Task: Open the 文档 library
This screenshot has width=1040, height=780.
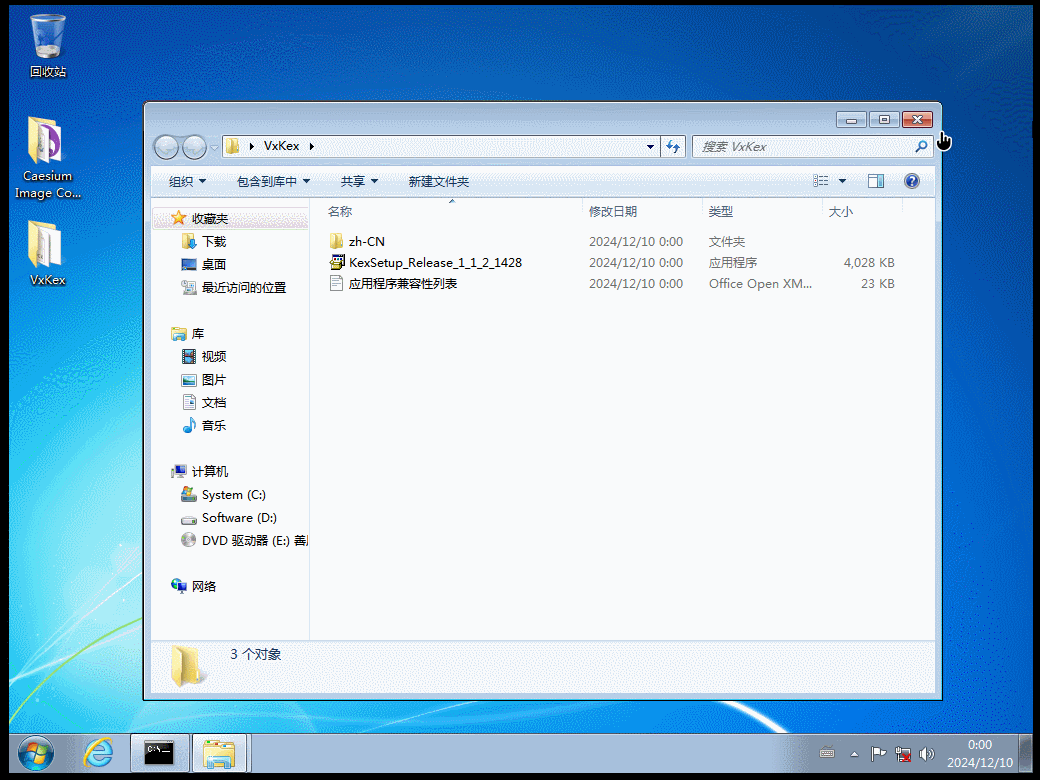Action: click(214, 402)
